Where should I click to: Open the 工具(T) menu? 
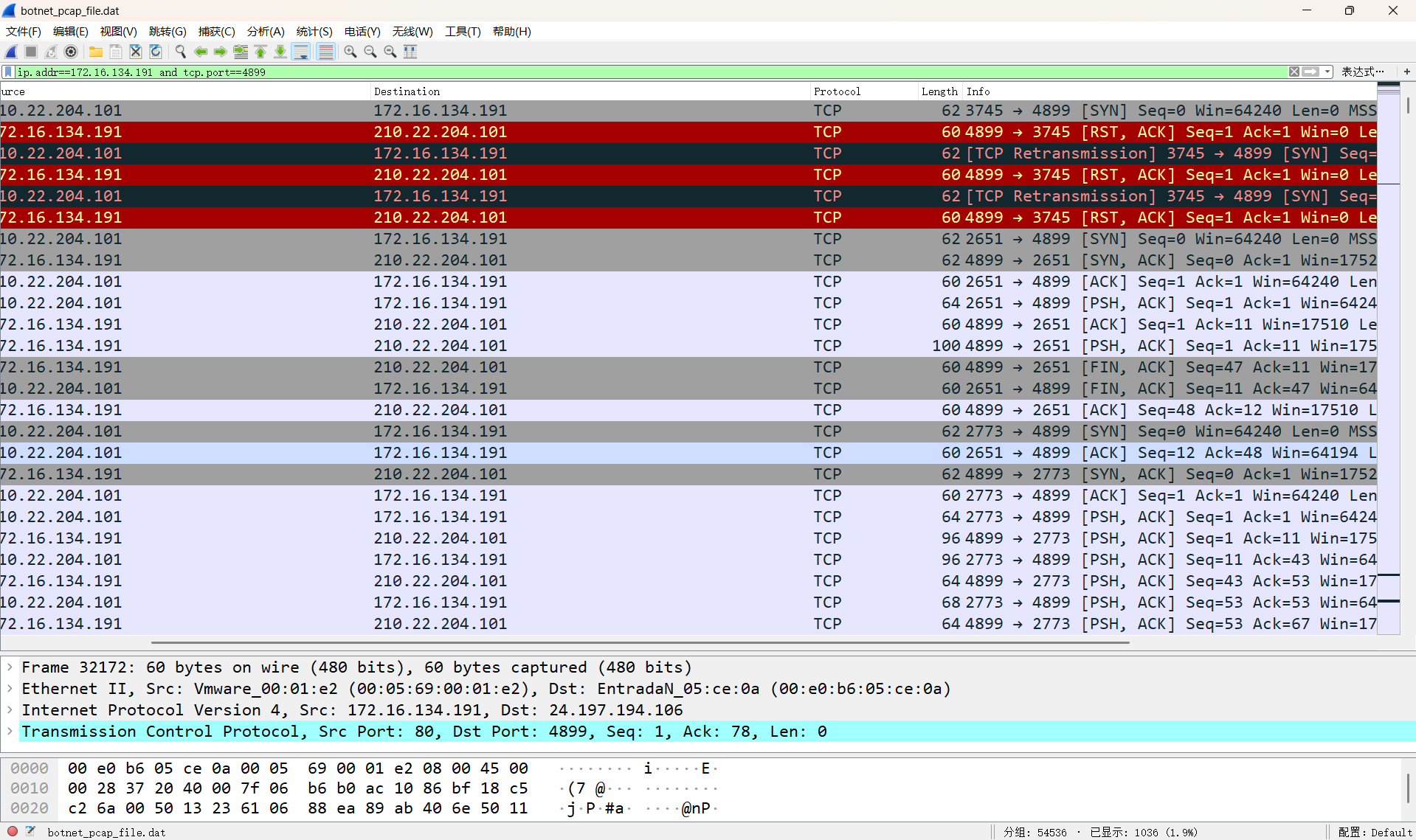(463, 31)
